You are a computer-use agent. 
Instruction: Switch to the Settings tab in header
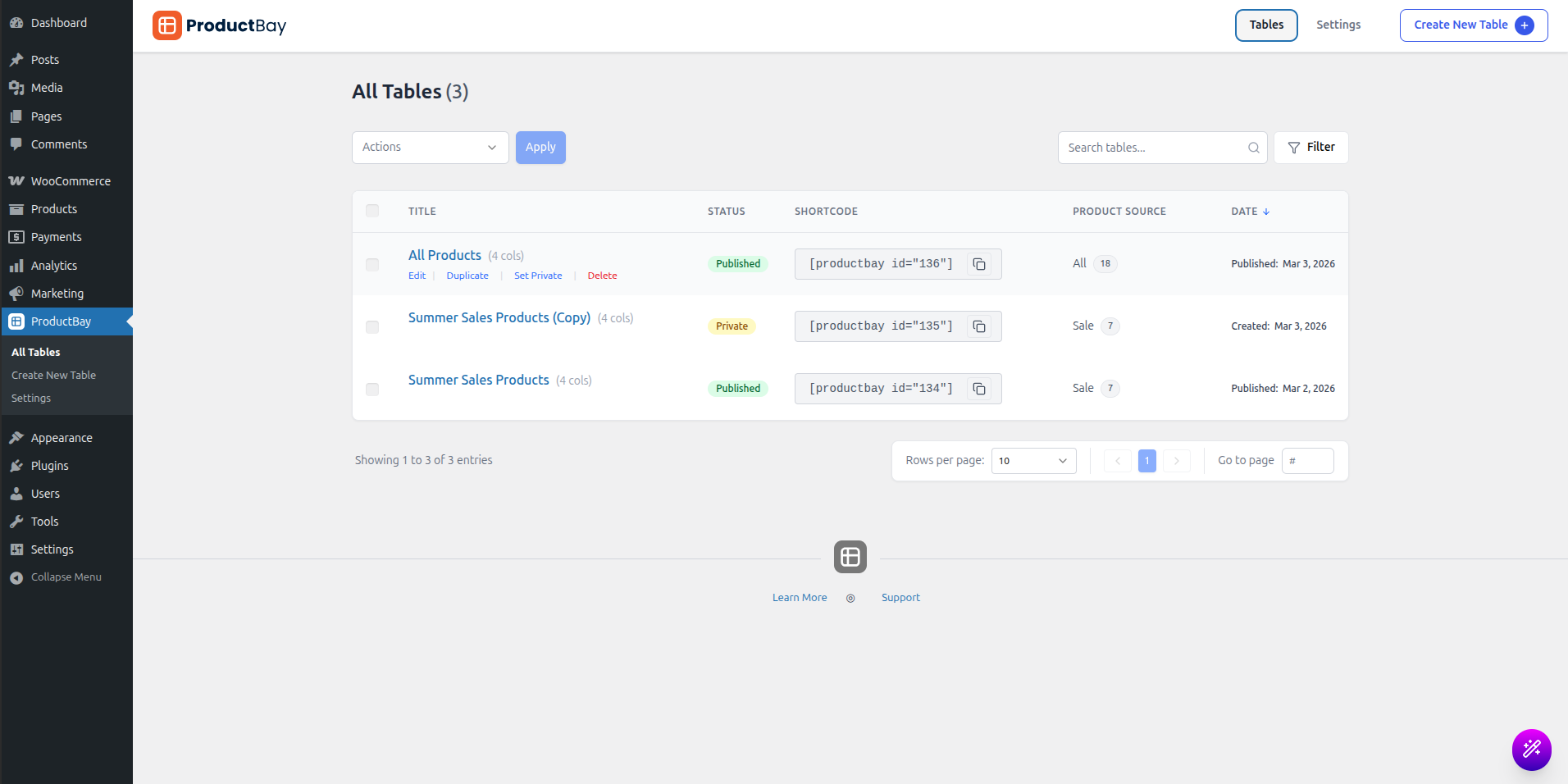[x=1338, y=25]
